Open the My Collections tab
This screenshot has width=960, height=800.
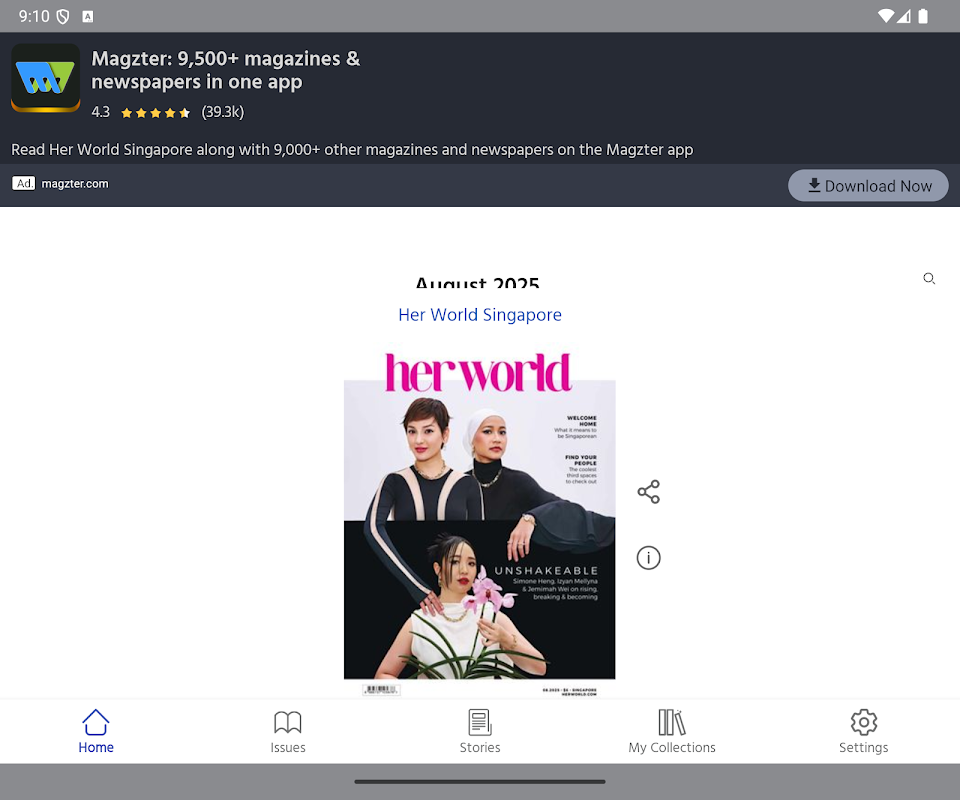pyautogui.click(x=672, y=731)
